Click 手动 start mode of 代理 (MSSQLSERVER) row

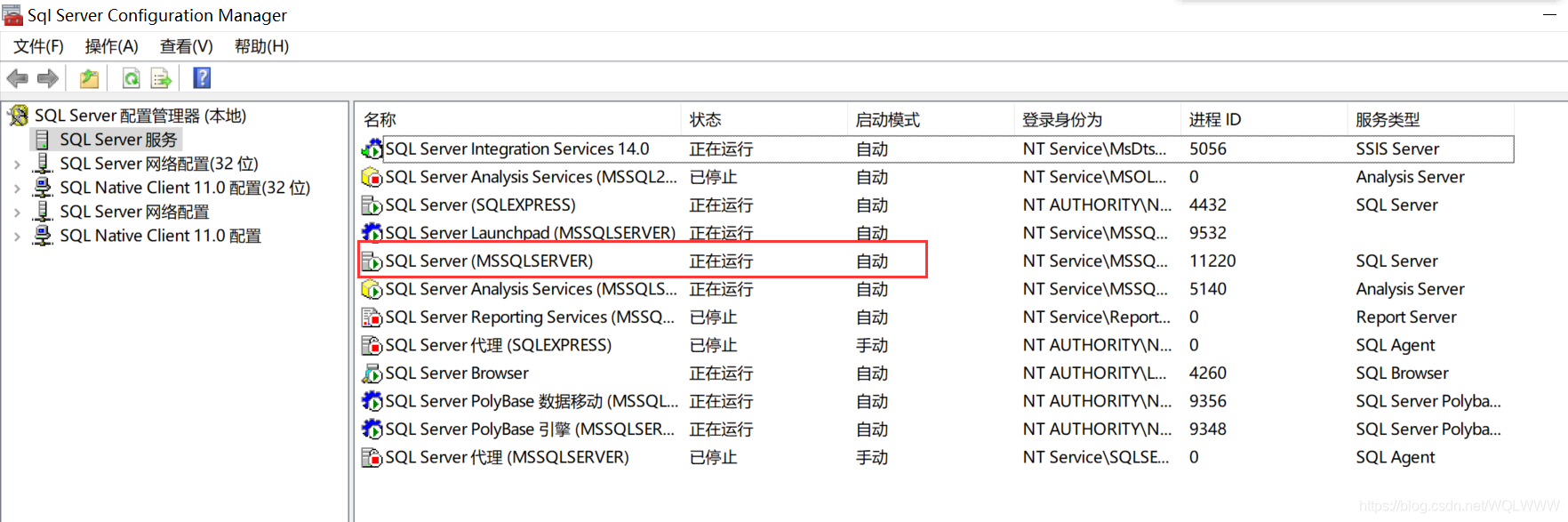(x=872, y=457)
